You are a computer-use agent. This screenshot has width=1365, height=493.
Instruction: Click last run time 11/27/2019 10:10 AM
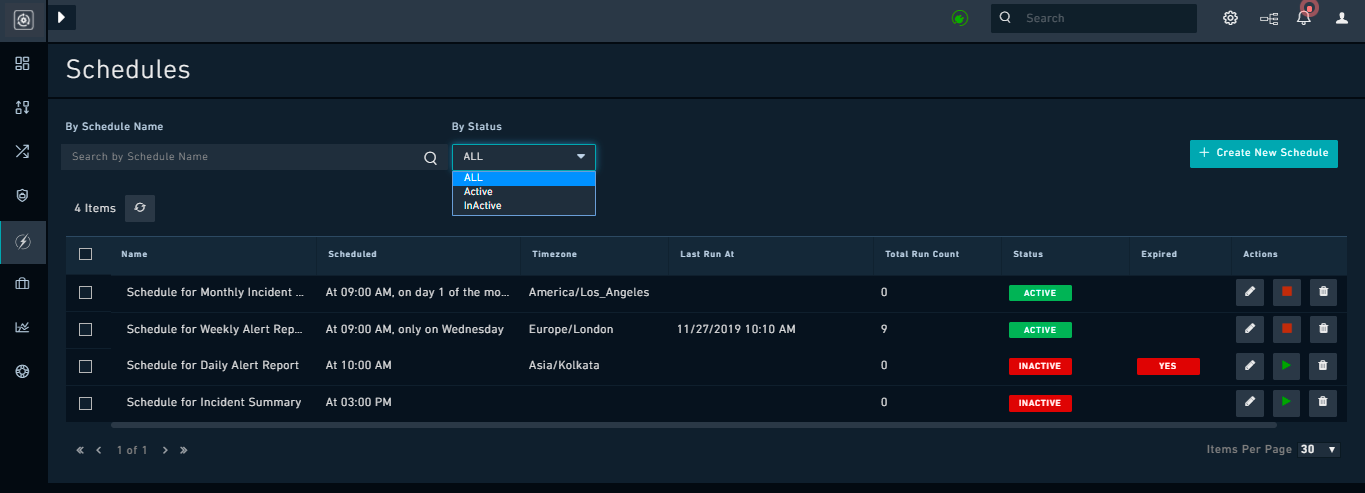point(736,329)
